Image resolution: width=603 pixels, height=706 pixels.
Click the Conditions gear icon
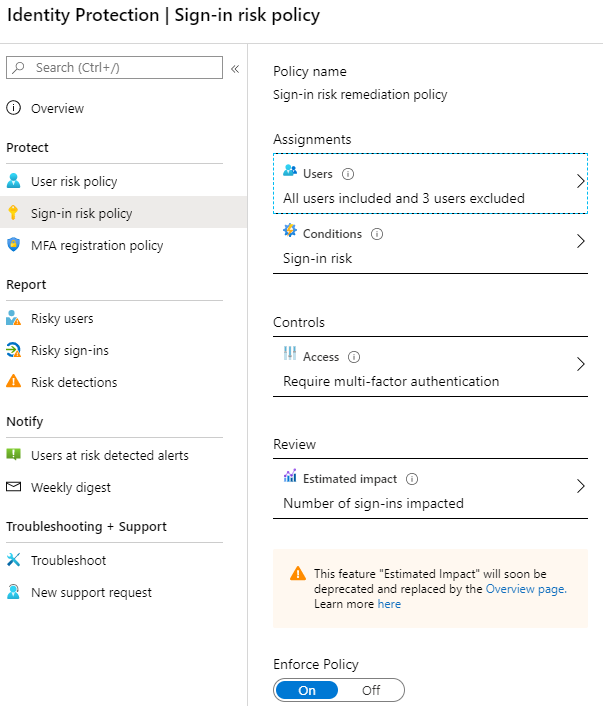290,231
